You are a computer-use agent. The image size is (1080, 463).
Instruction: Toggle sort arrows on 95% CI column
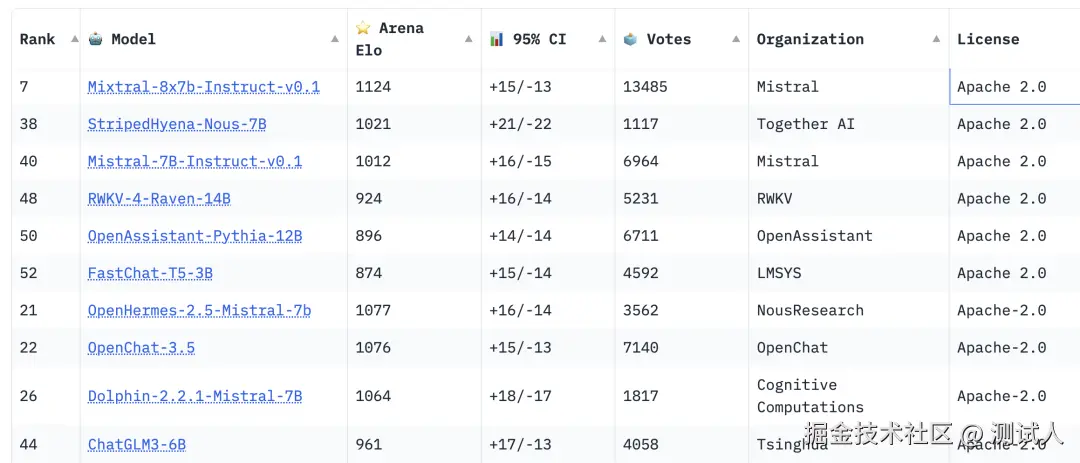click(x=602, y=39)
